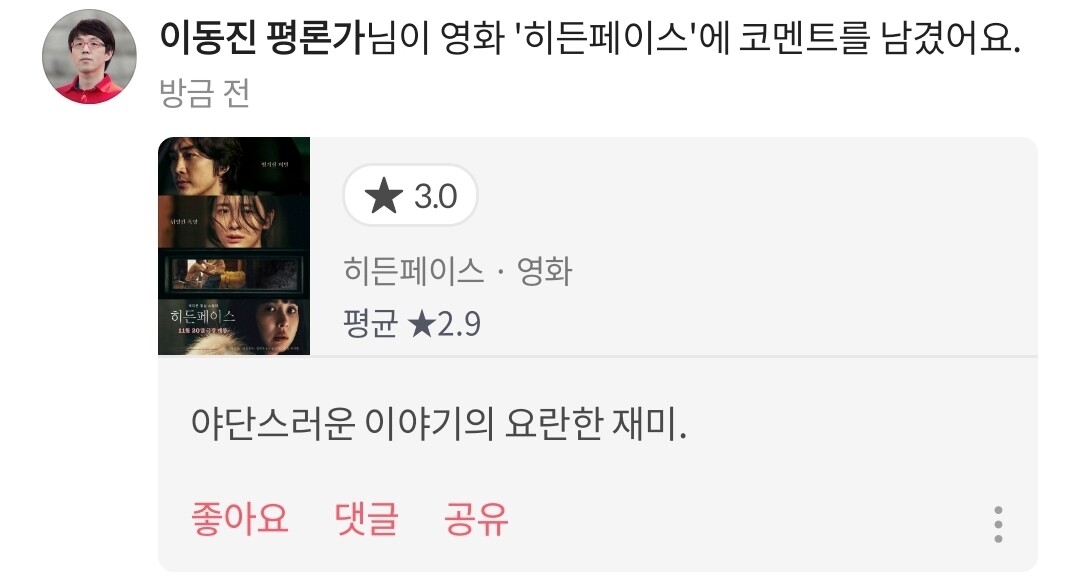Viewport: 1080px width, 581px height.
Task: Open the comment 야단스러운 이야기의 요란한 재미
Action: (439, 424)
